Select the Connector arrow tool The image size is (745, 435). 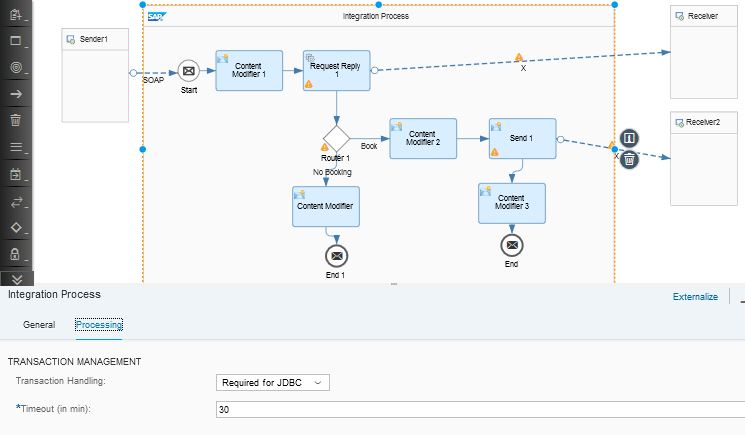coord(16,94)
